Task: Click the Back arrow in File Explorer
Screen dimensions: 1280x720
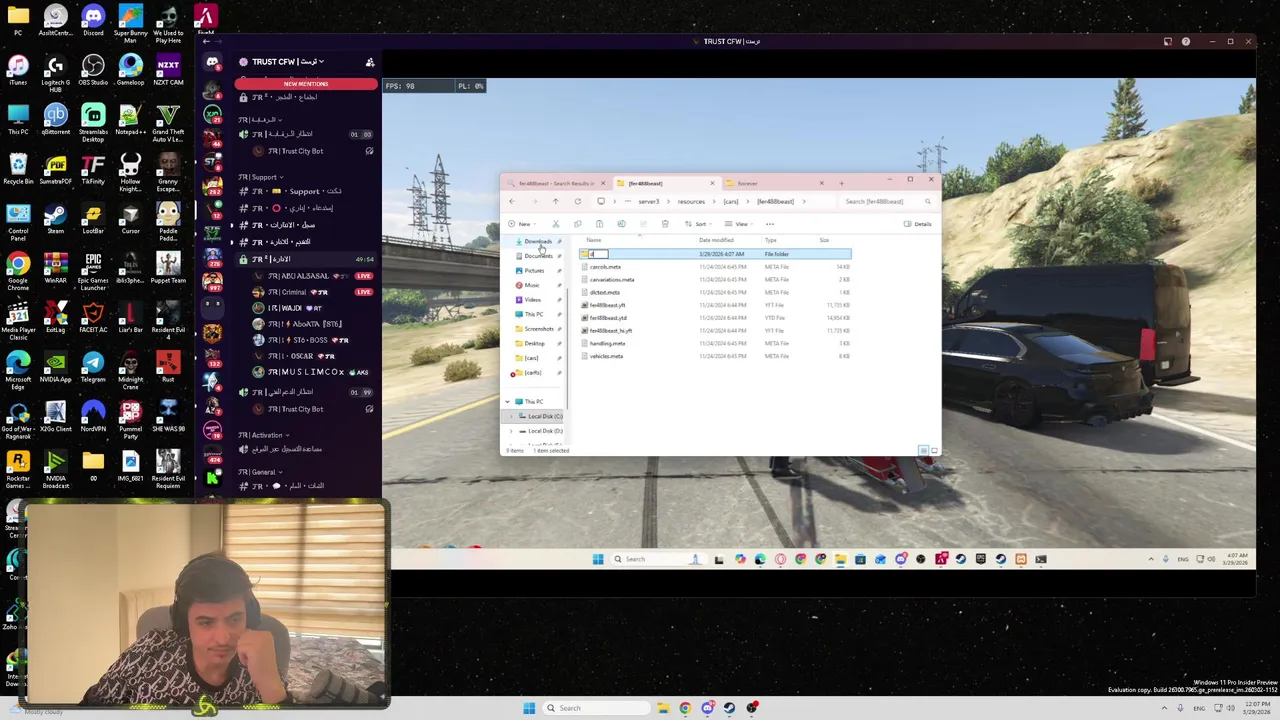Action: pyautogui.click(x=512, y=201)
